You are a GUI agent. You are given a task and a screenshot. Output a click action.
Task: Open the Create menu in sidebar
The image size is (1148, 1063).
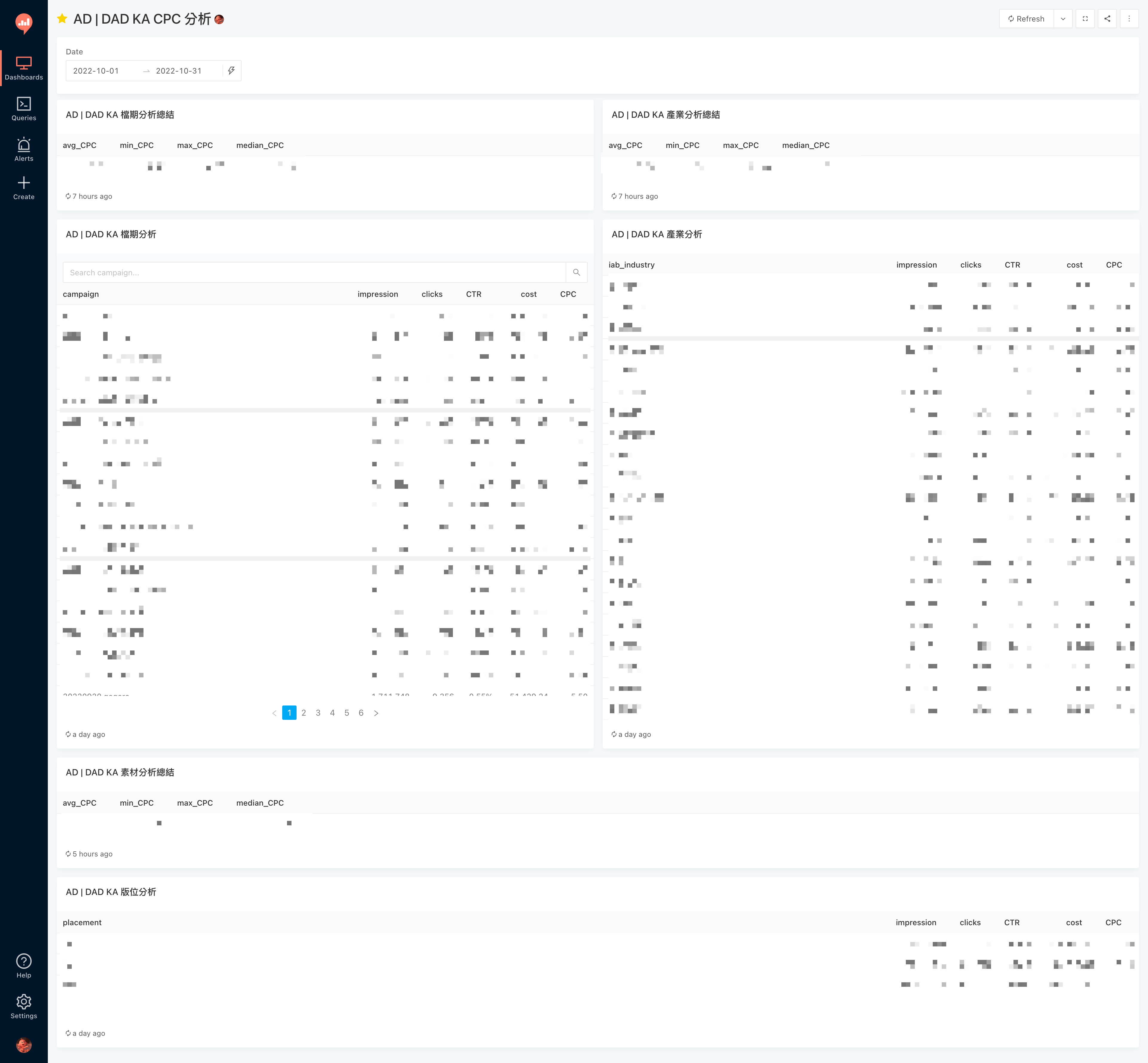24,188
